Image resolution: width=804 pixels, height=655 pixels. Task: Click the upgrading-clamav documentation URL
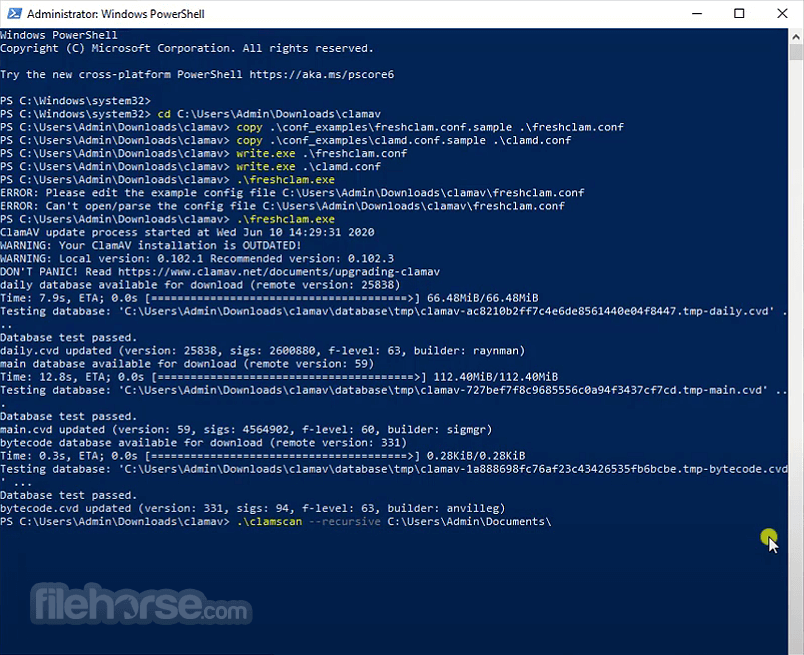[x=279, y=271]
